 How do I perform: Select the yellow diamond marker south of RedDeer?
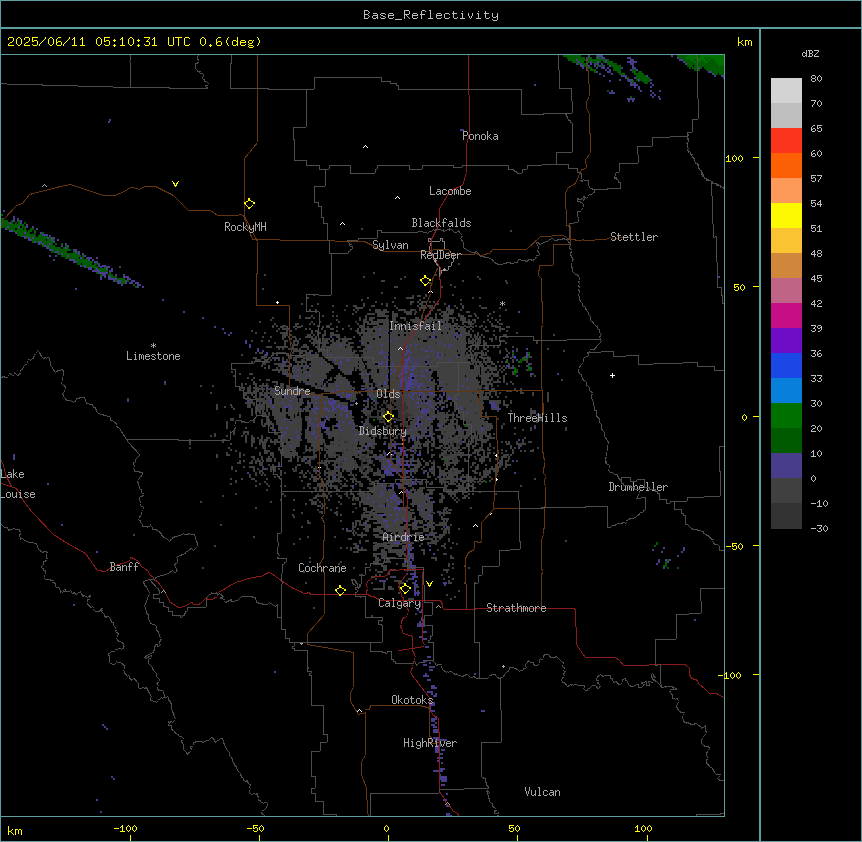pyautogui.click(x=425, y=281)
